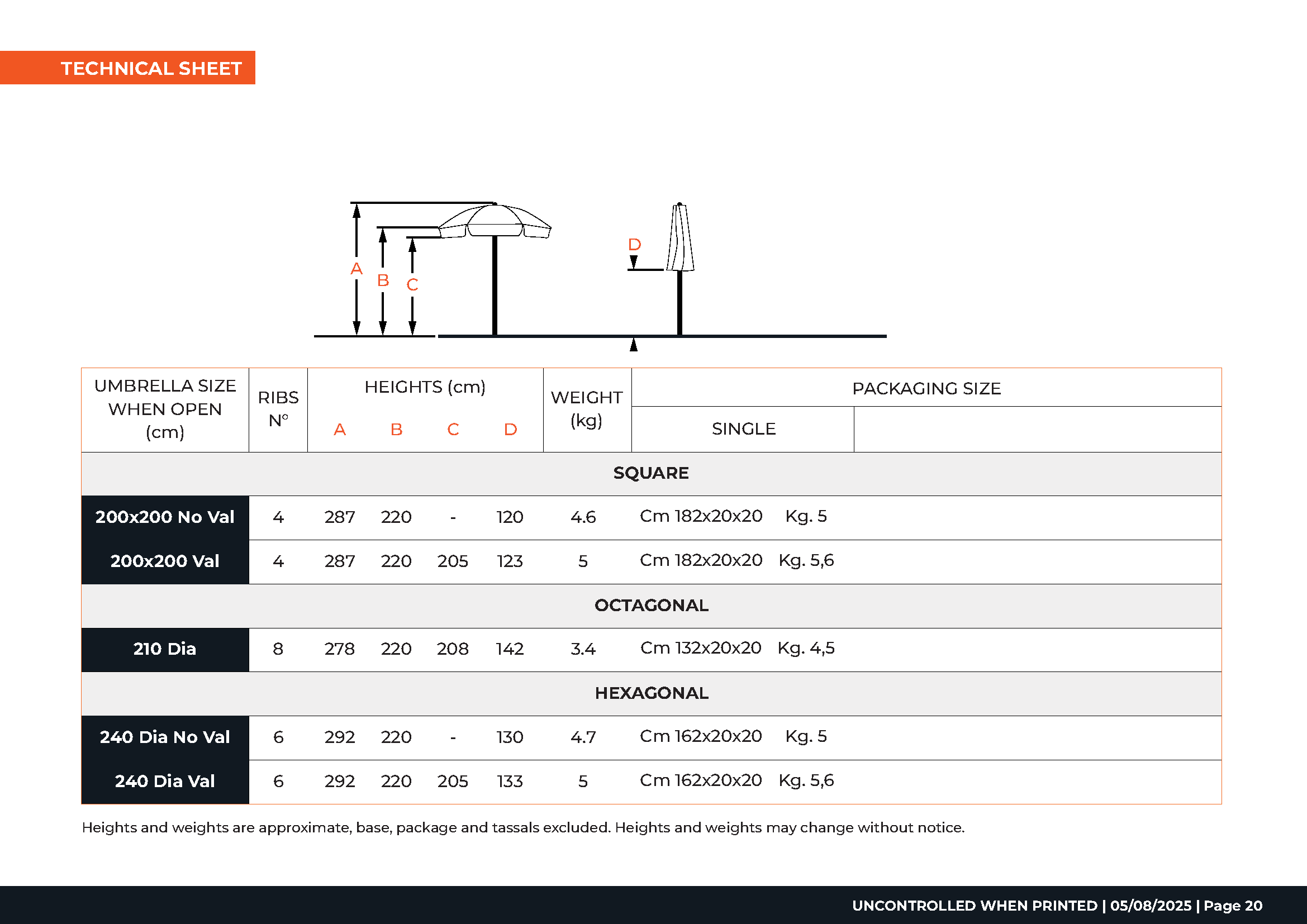The image size is (1307, 924).
Task: Click the Page 20 footer text
Action: point(1233,905)
